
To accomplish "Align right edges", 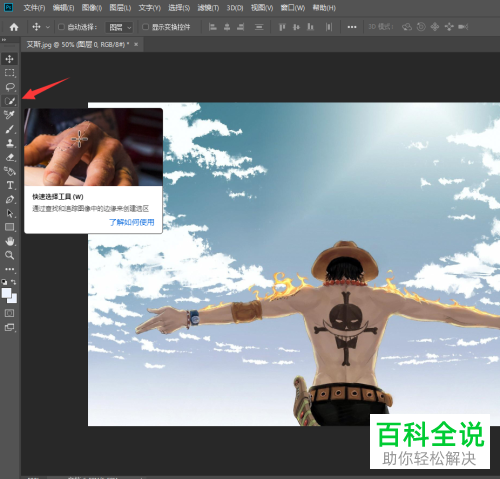I will (x=241, y=27).
